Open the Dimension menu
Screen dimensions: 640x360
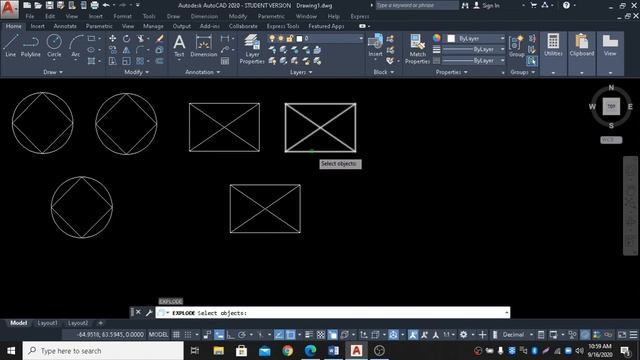point(204,16)
